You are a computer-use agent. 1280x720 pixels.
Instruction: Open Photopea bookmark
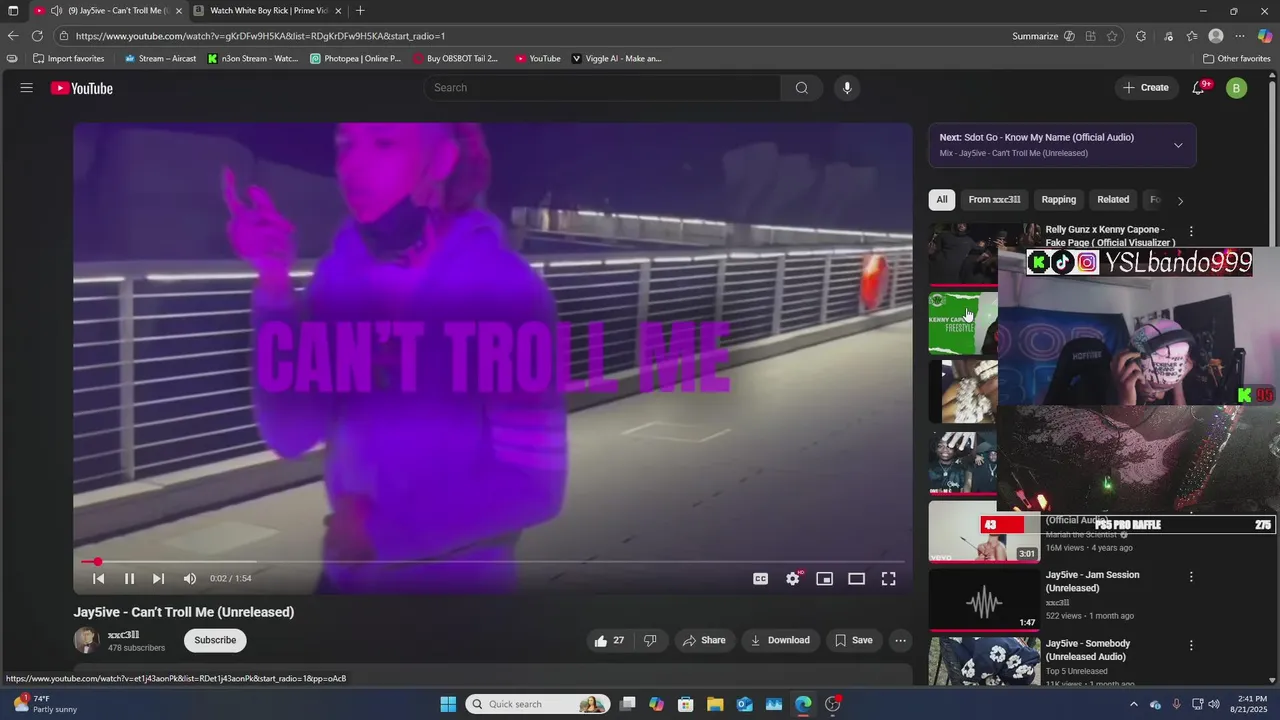(356, 58)
